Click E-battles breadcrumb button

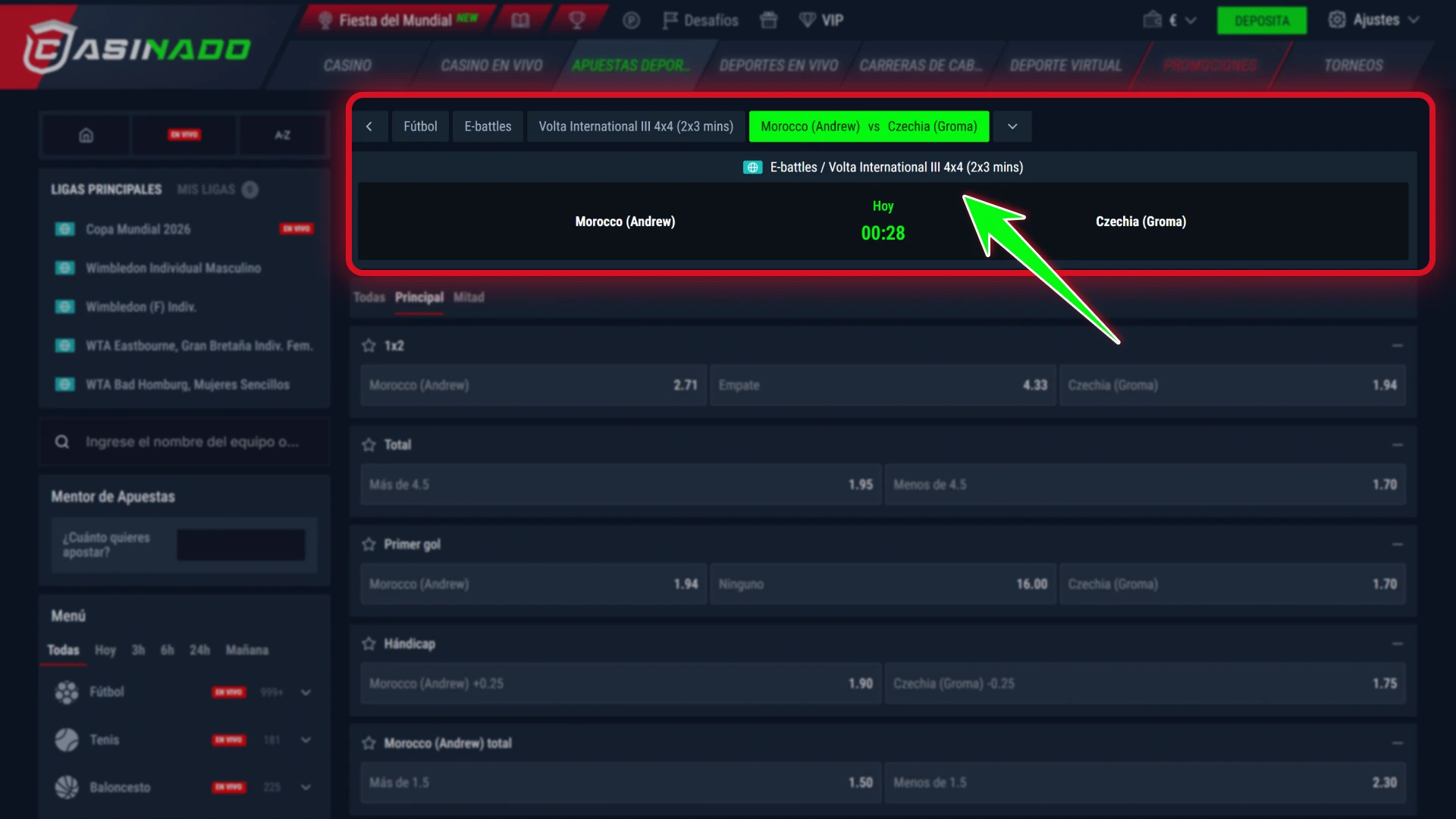488,127
